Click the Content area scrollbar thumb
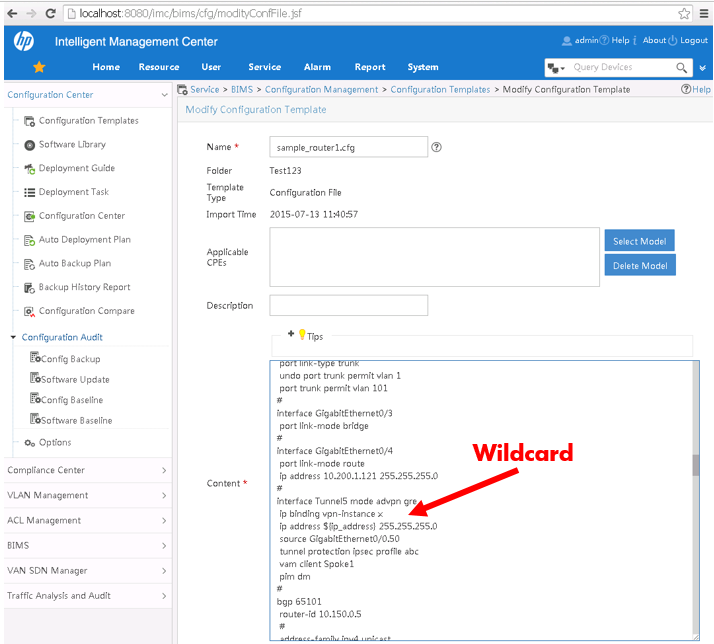Image resolution: width=714 pixels, height=644 pixels. coord(695,465)
